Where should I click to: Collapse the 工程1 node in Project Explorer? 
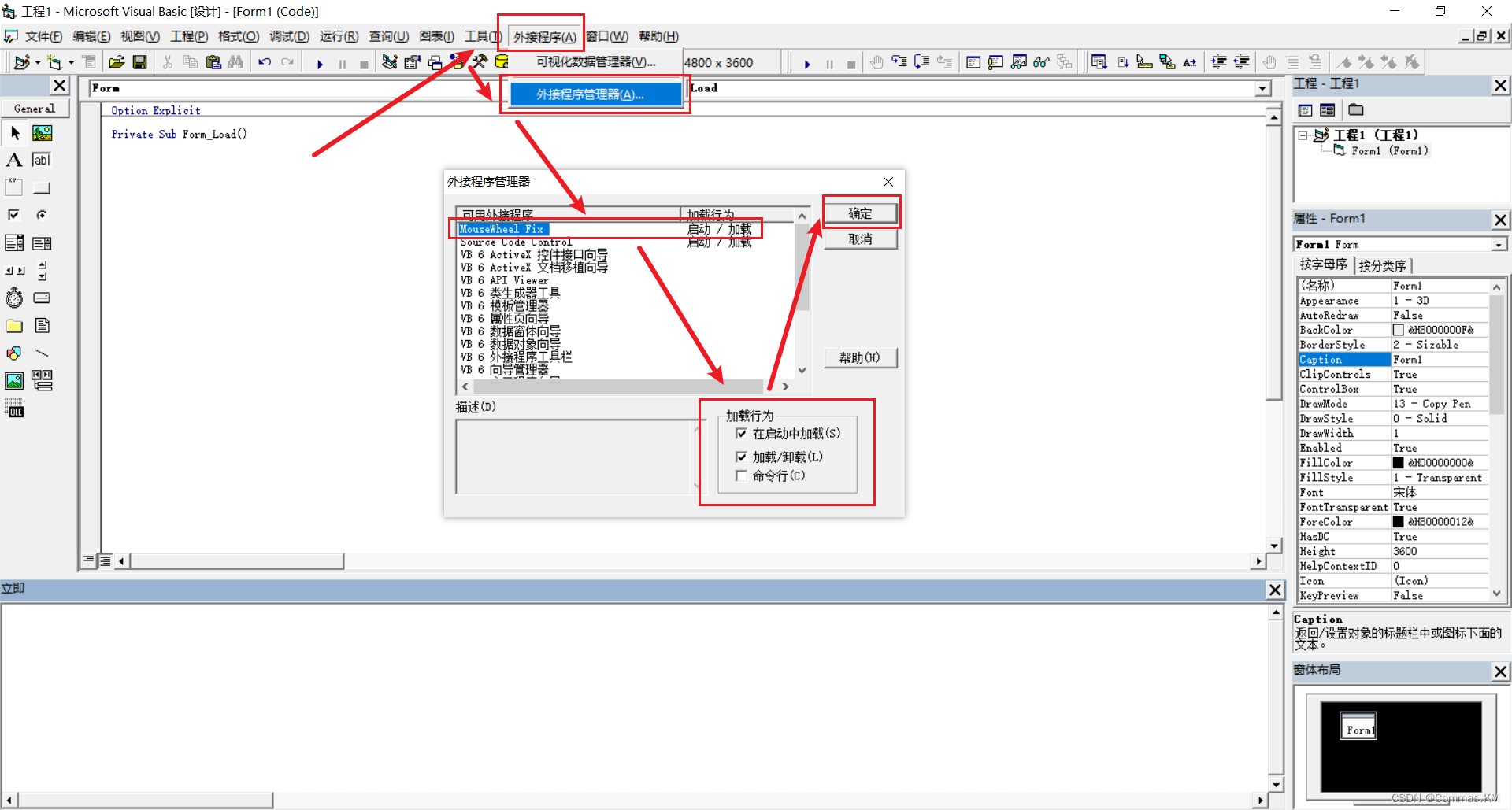tap(1303, 135)
